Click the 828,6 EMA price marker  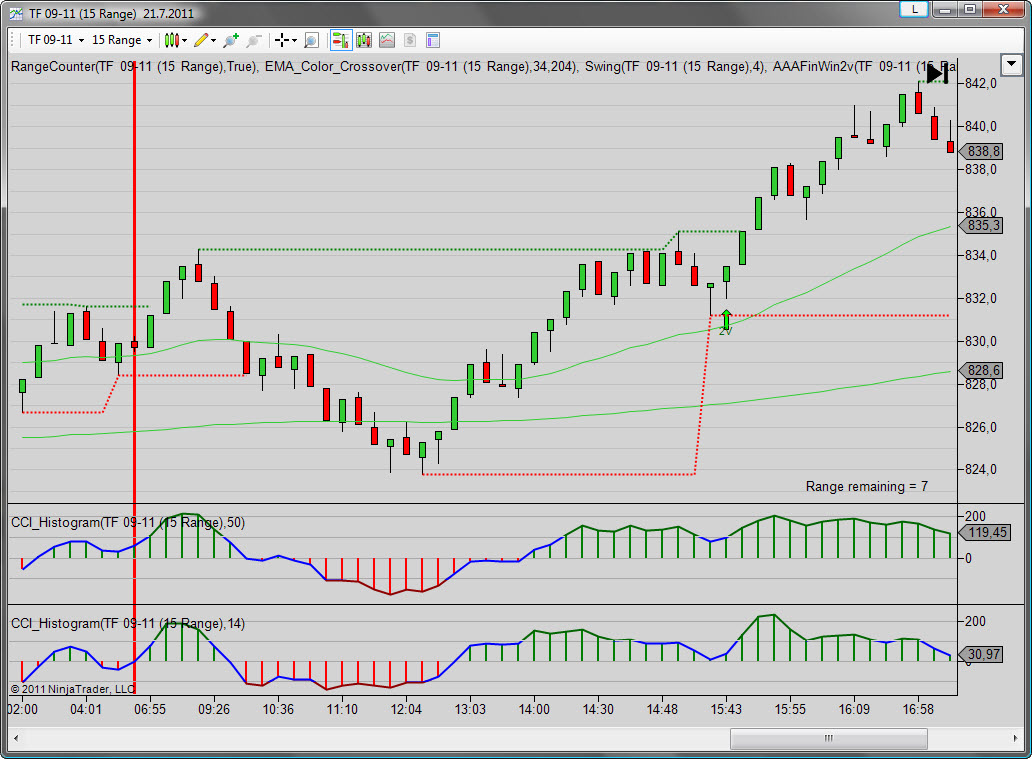[981, 370]
